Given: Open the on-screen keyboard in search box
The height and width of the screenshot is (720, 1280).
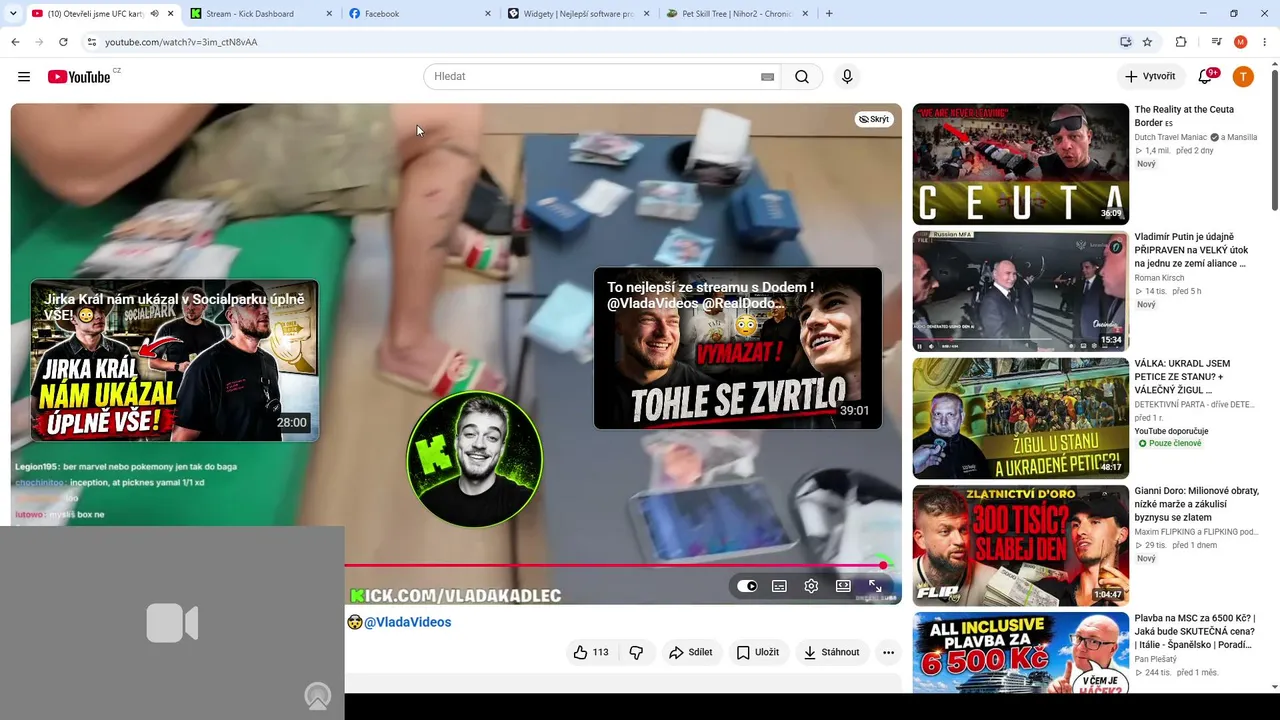Looking at the screenshot, I should [x=768, y=77].
